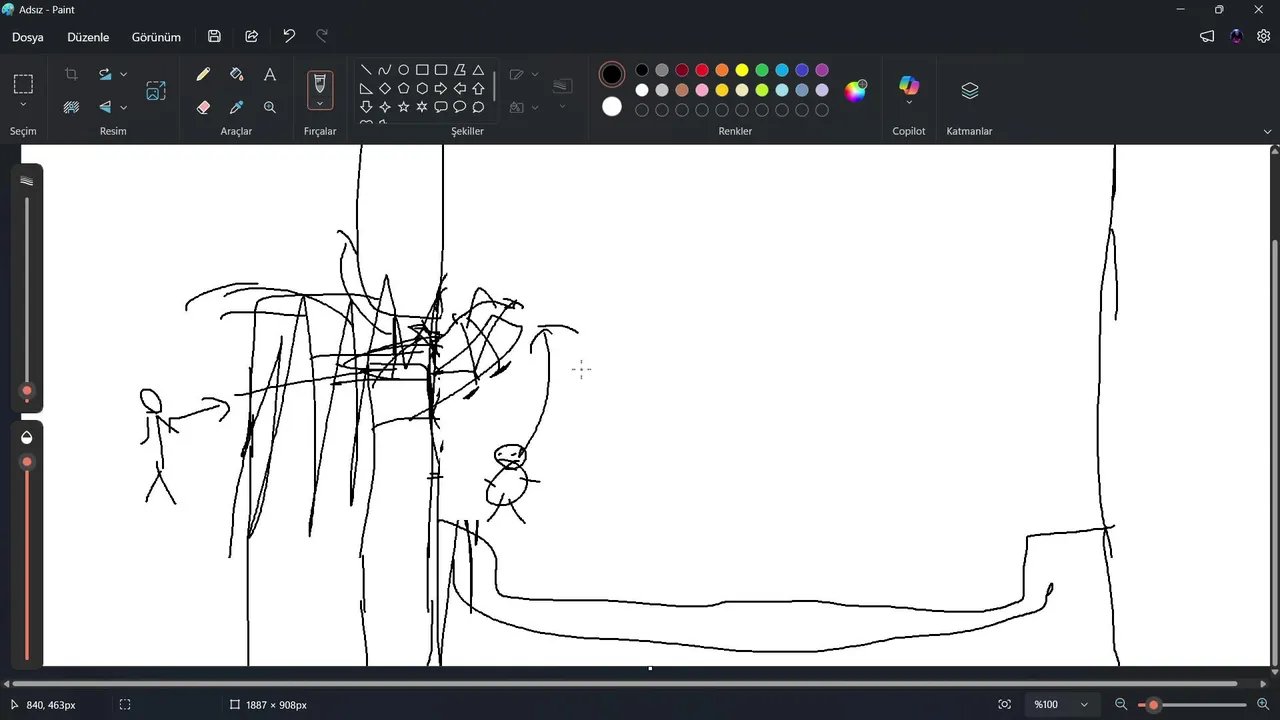Open the Edit colors wheel
The width and height of the screenshot is (1280, 720).
click(855, 91)
